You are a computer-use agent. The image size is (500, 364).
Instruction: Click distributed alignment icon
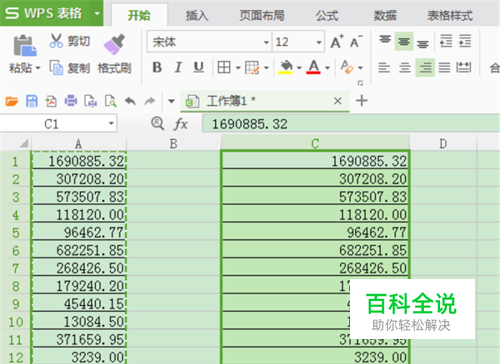464,68
